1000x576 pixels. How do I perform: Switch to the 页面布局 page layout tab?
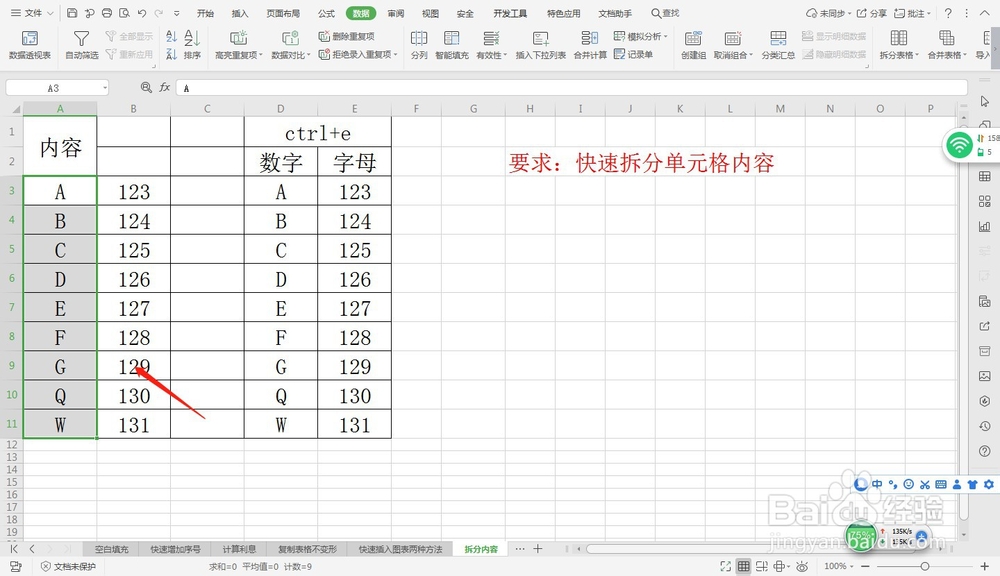(283, 13)
